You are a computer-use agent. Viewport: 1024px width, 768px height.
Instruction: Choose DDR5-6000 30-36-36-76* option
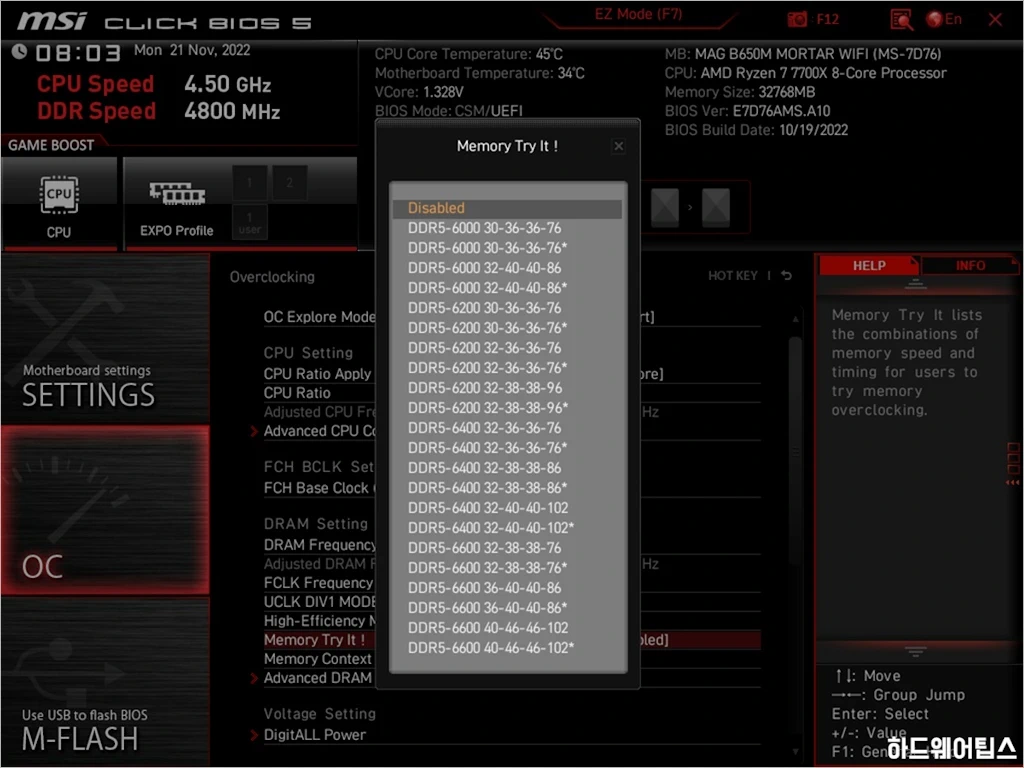(x=507, y=248)
